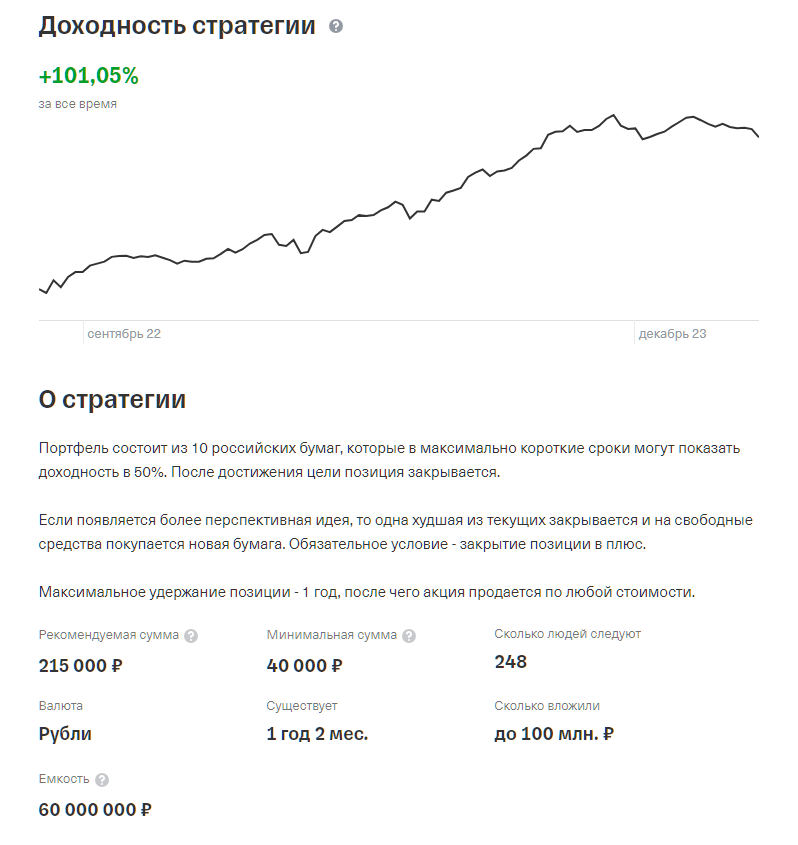Open the "Рекомендуемая сумма" help tooltip icon
Screen dimensions: 798x845
point(191,636)
